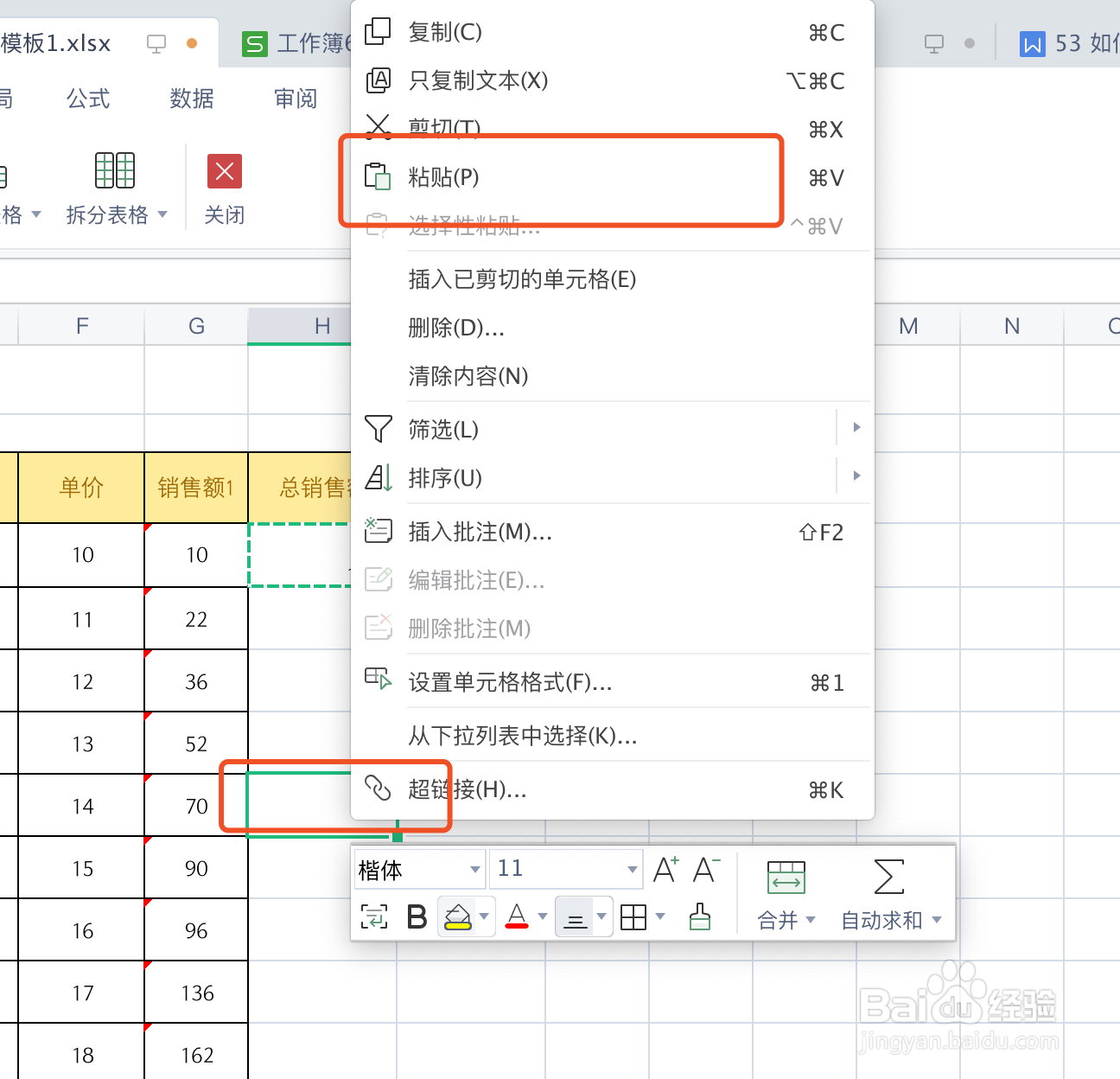Click 筛选(L) to open filter options

[443, 429]
